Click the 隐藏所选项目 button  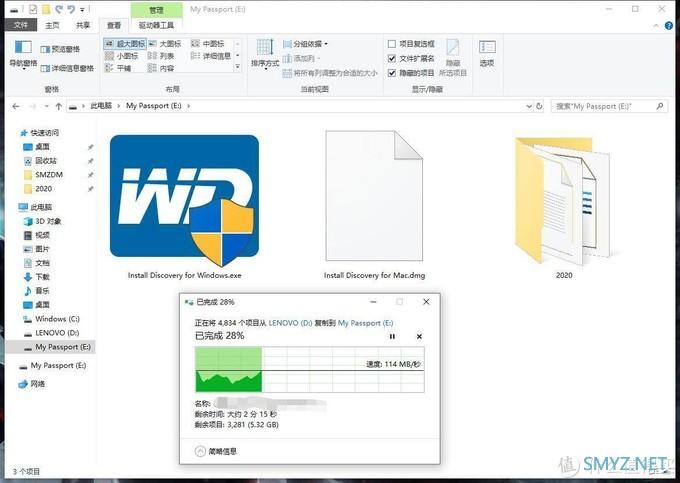(453, 58)
